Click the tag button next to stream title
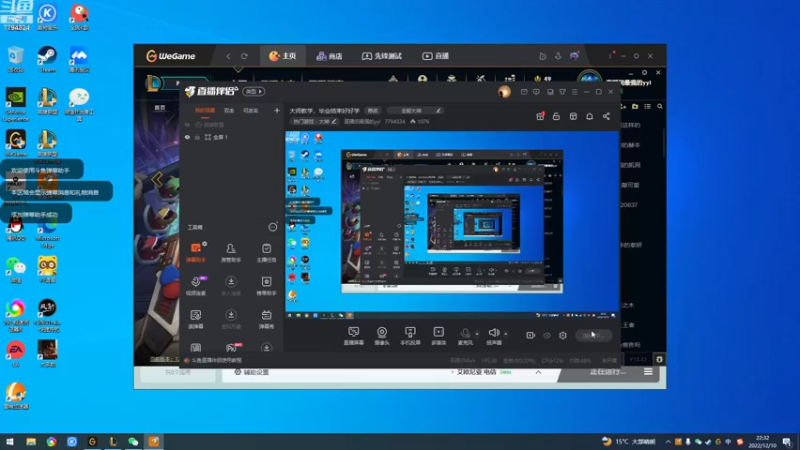This screenshot has height=450, width=800. 373,110
